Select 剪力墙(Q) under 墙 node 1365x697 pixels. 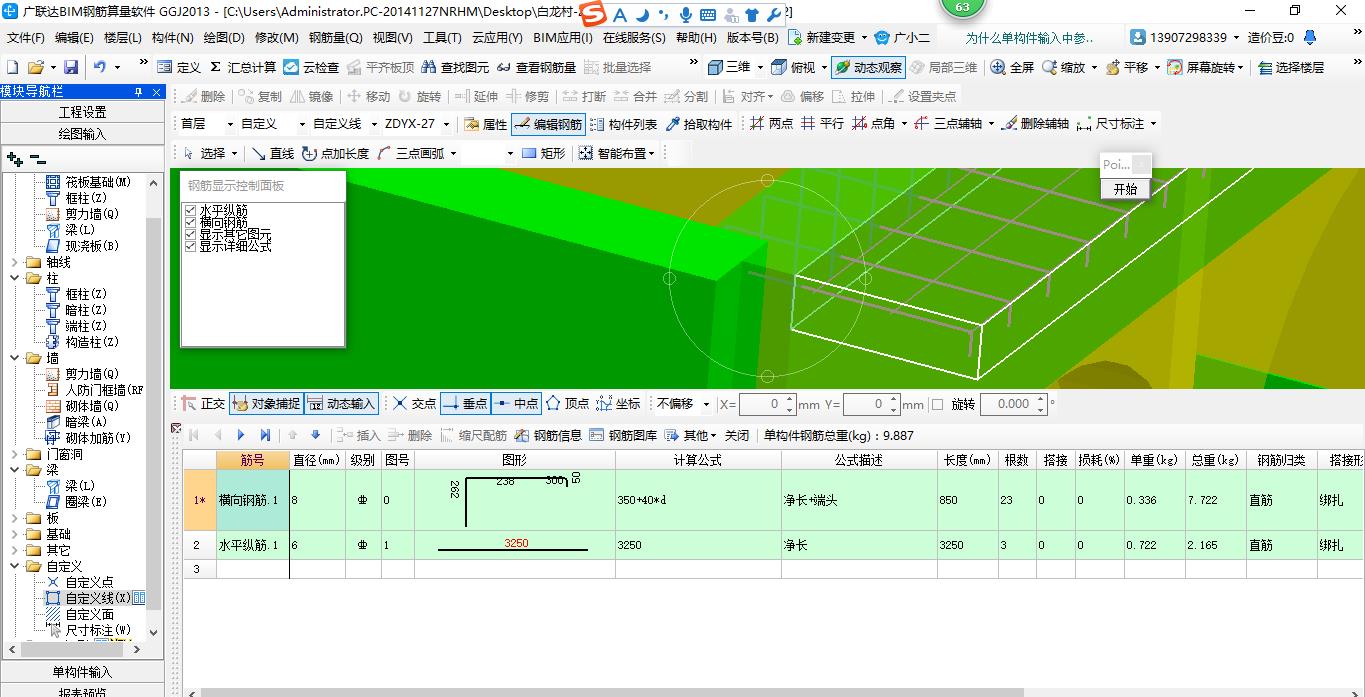coord(92,374)
